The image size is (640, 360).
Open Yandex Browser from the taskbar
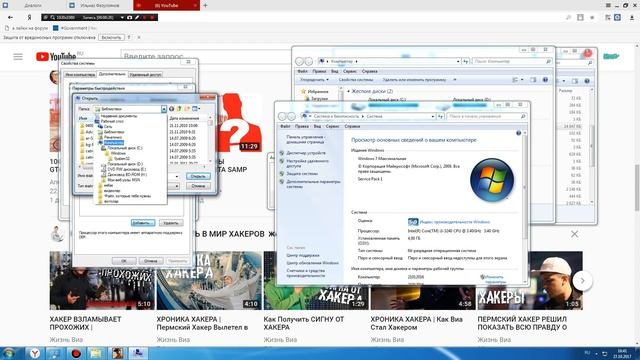(x=36, y=353)
